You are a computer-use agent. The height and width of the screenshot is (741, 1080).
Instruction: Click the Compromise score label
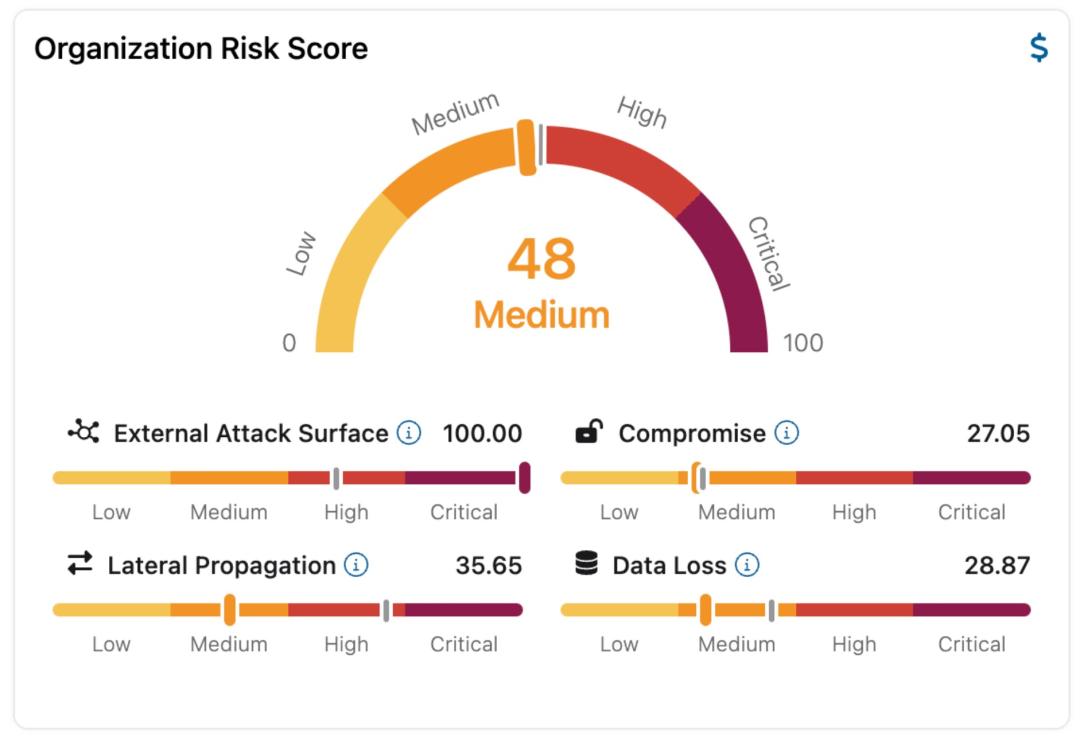691,433
